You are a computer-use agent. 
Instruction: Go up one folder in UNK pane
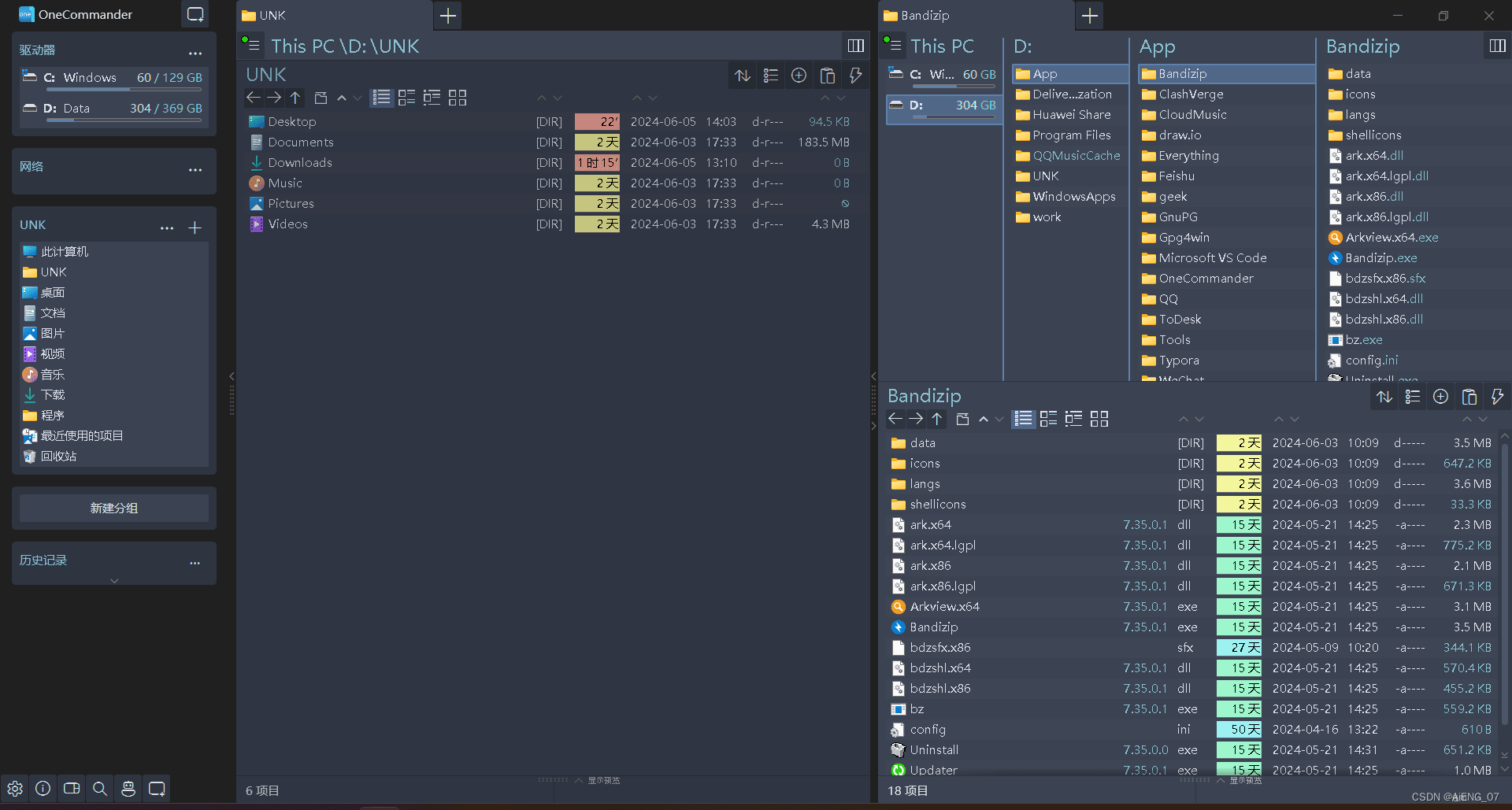tap(295, 98)
